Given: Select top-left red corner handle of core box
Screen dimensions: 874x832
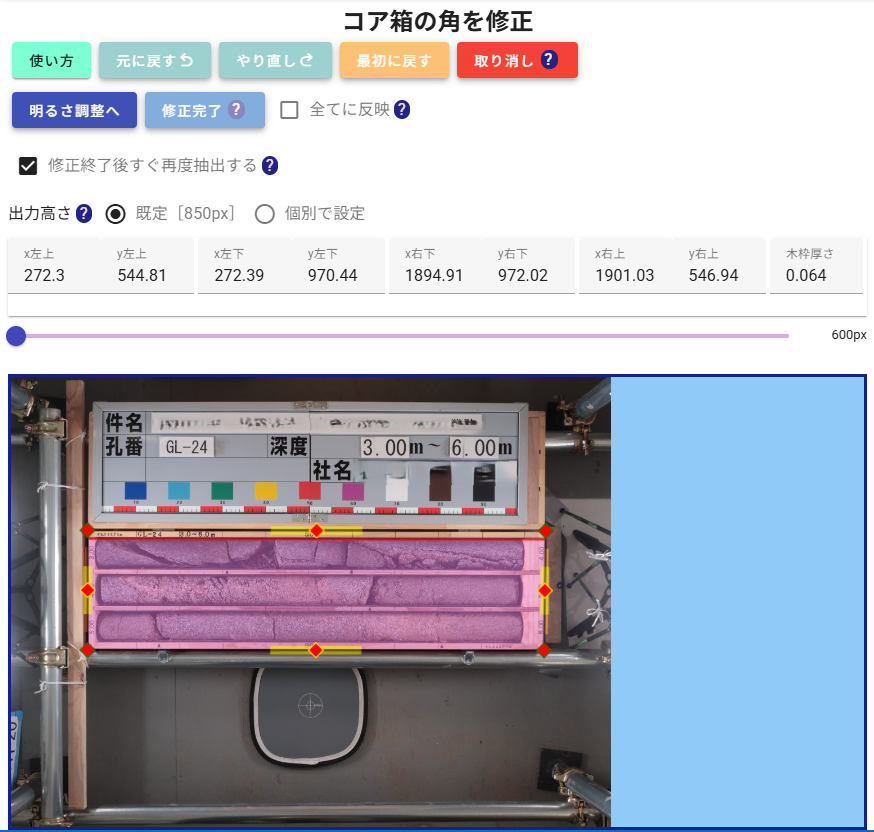Looking at the screenshot, I should coord(88,531).
